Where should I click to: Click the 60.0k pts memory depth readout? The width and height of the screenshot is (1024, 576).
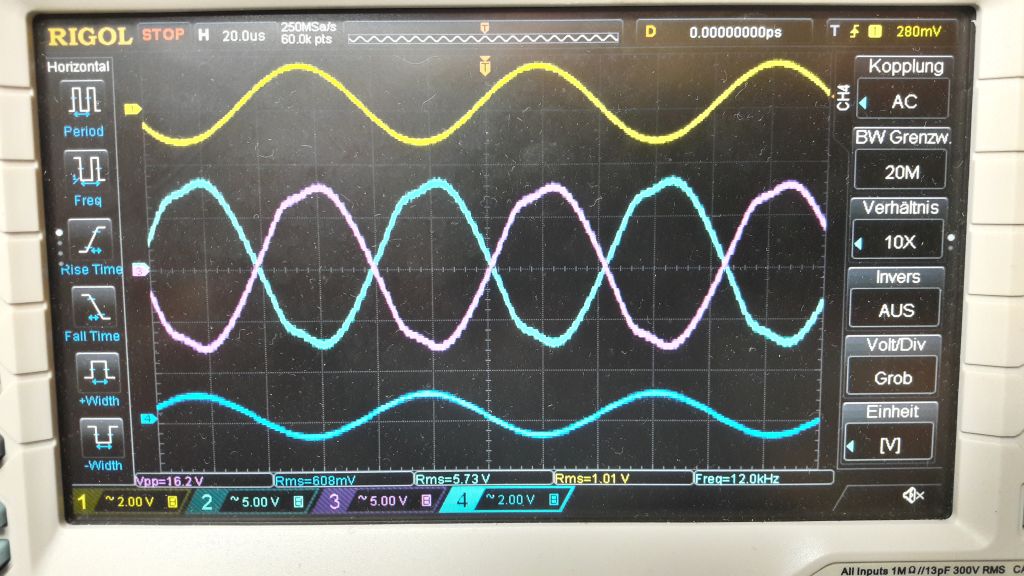(x=306, y=40)
